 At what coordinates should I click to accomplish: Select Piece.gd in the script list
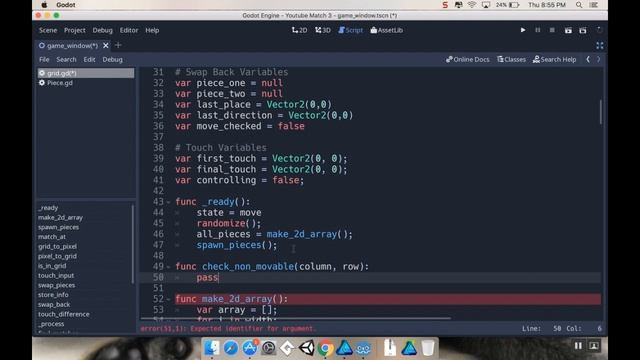pyautogui.click(x=86, y=83)
